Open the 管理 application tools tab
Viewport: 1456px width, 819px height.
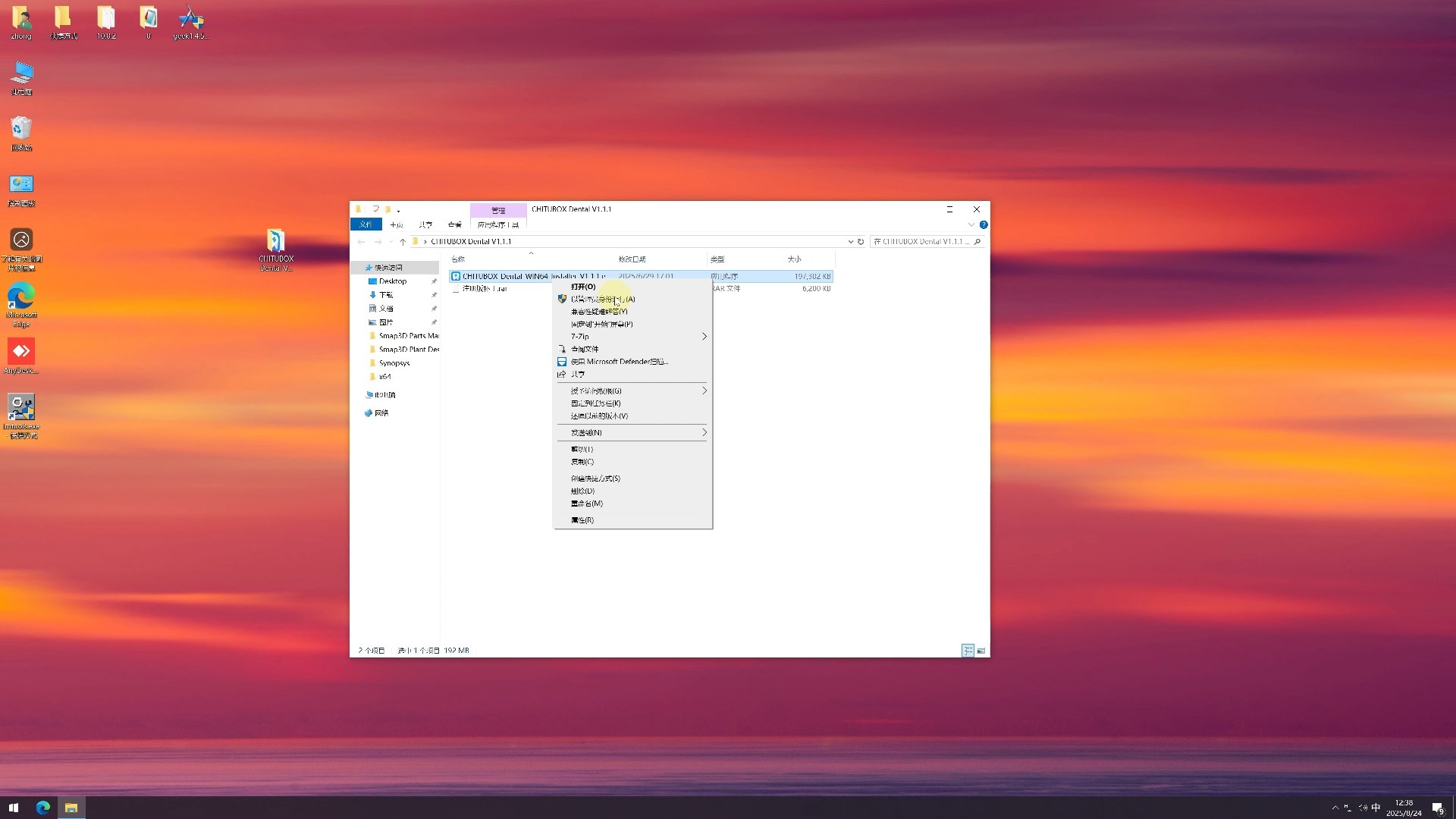click(x=498, y=210)
